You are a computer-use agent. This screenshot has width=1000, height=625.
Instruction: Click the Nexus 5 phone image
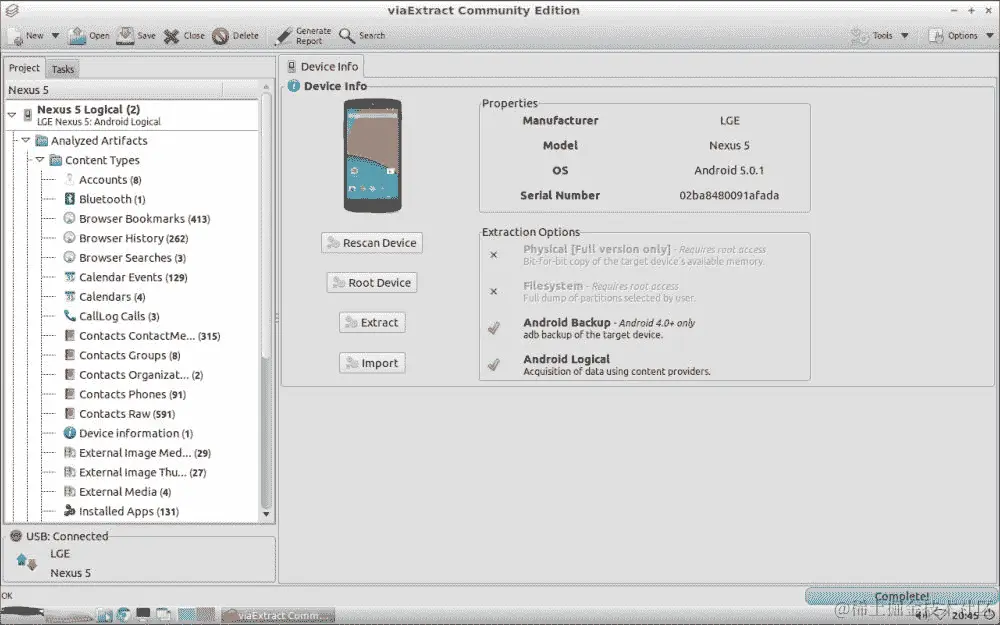tap(372, 156)
